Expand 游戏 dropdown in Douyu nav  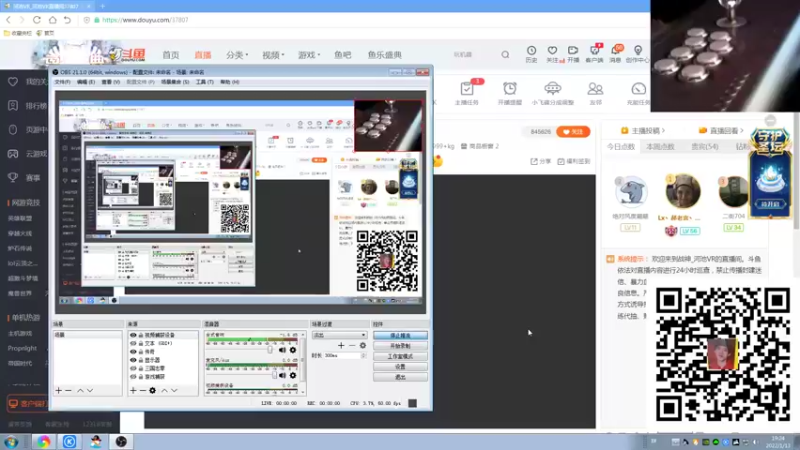[x=309, y=55]
